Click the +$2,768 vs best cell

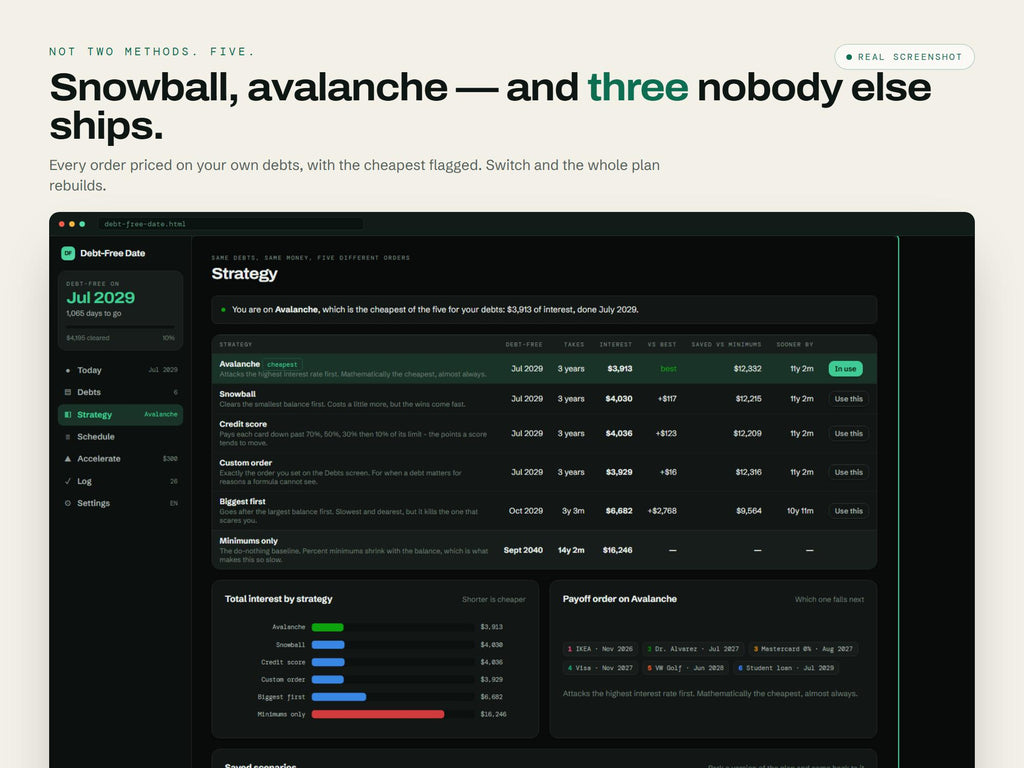point(662,511)
